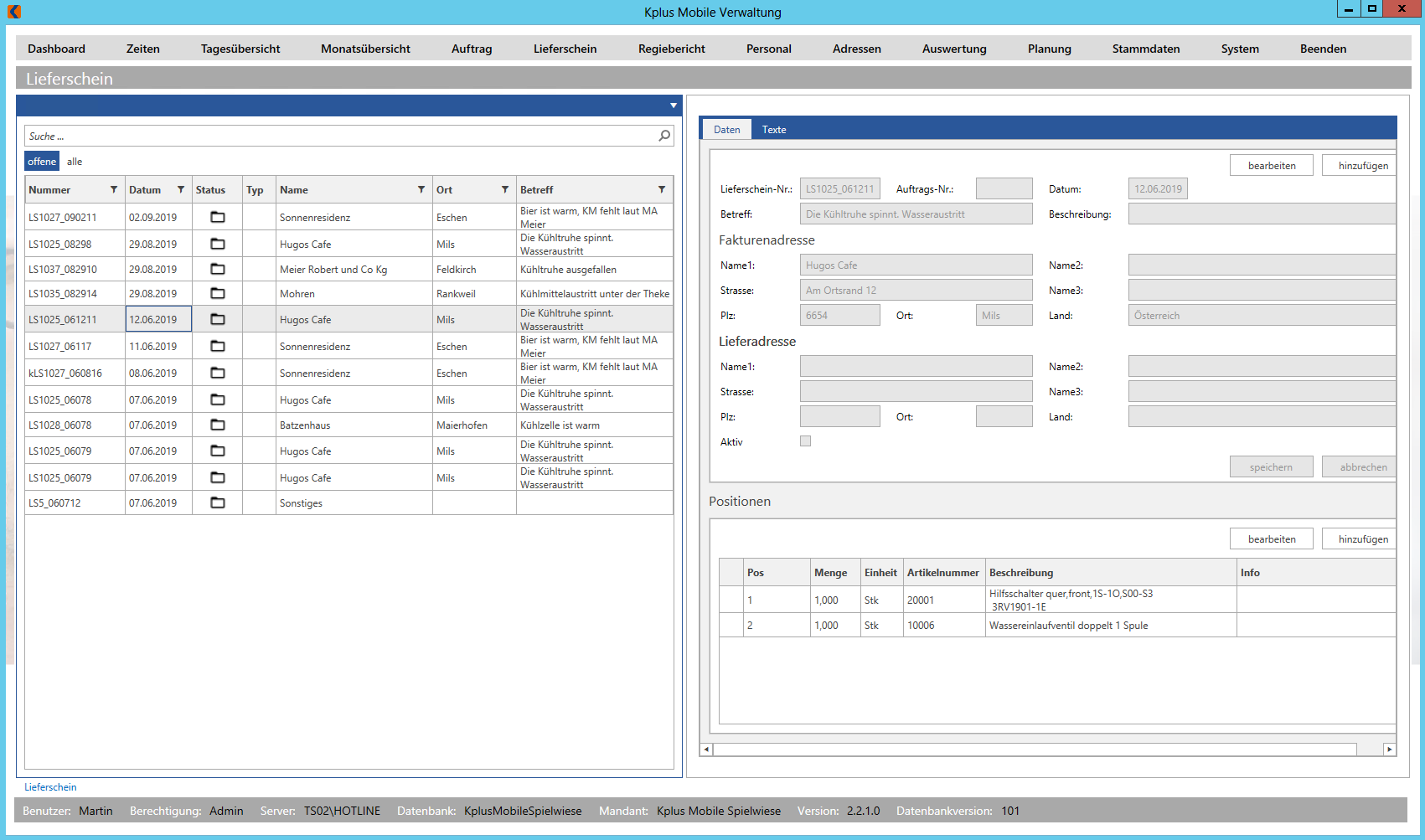Open the Monatsübersicht menu

[366, 49]
